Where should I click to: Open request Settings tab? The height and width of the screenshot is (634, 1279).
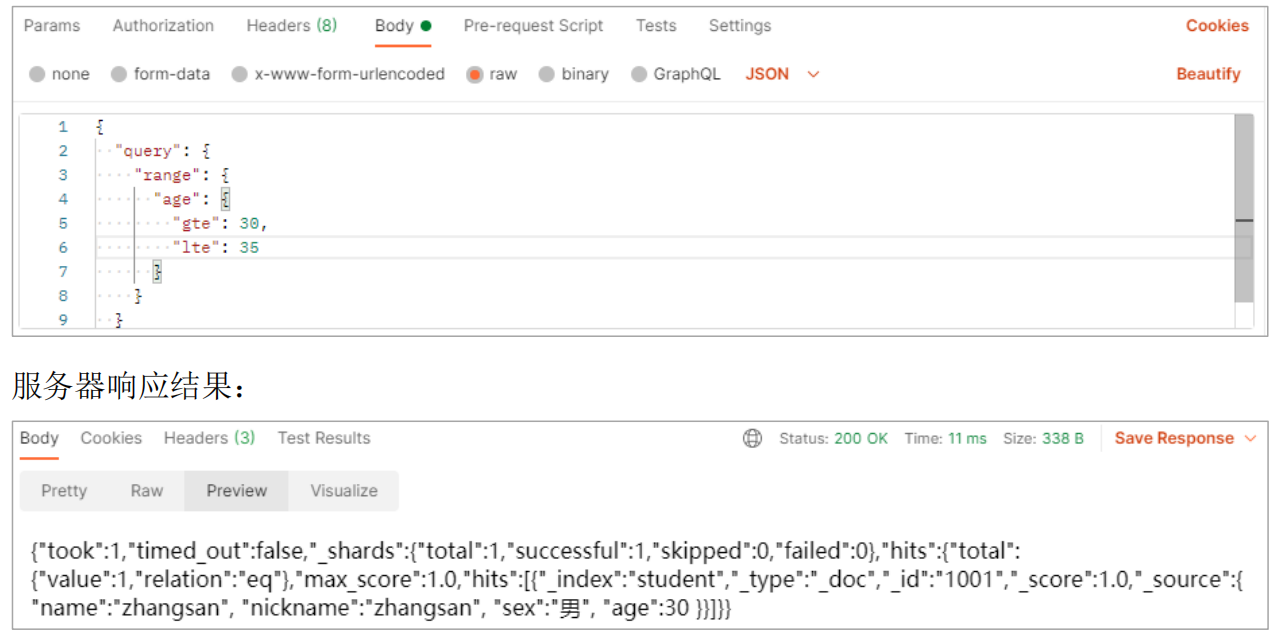(740, 26)
